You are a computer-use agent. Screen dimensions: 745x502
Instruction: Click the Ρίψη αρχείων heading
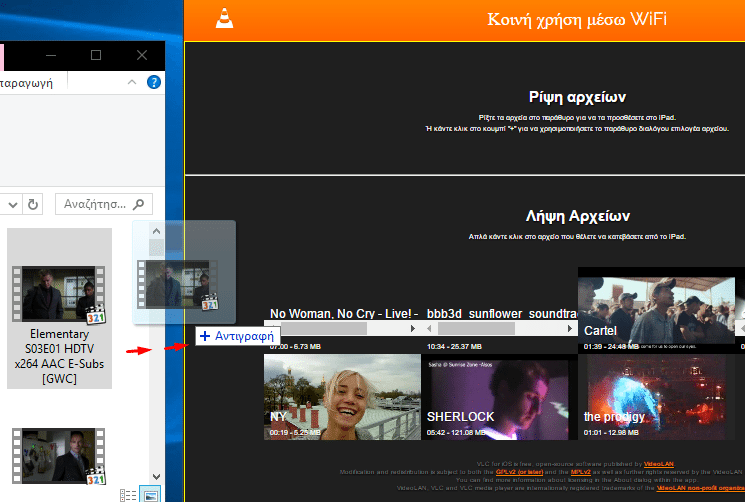click(x=577, y=97)
